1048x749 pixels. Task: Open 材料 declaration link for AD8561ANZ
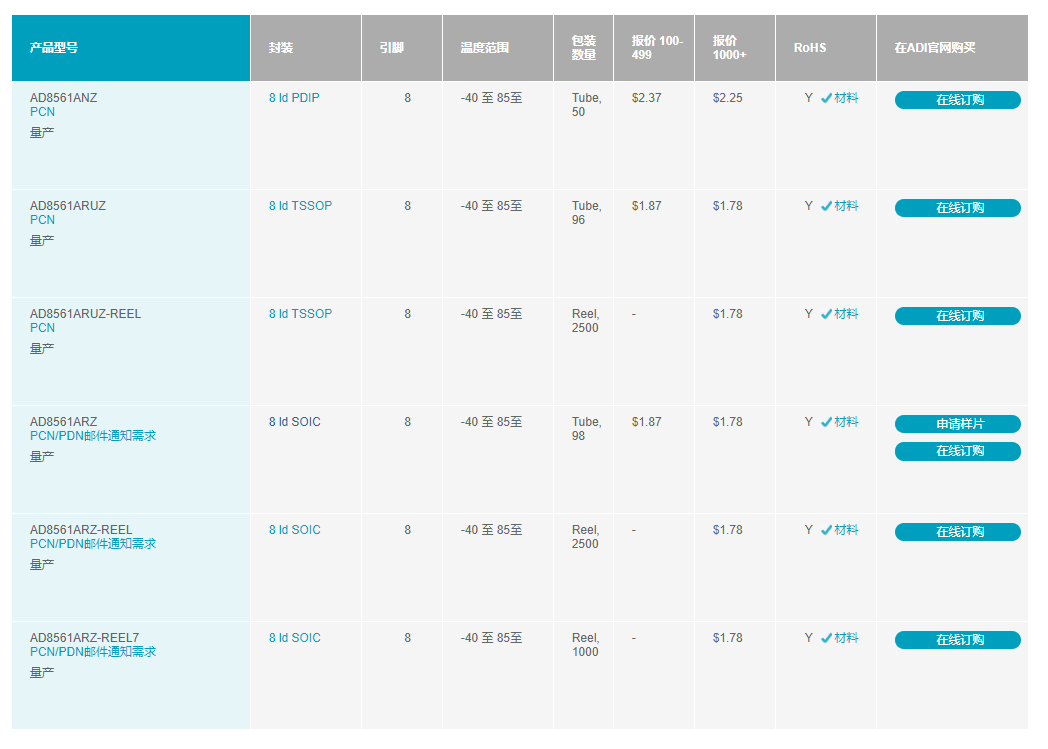846,98
